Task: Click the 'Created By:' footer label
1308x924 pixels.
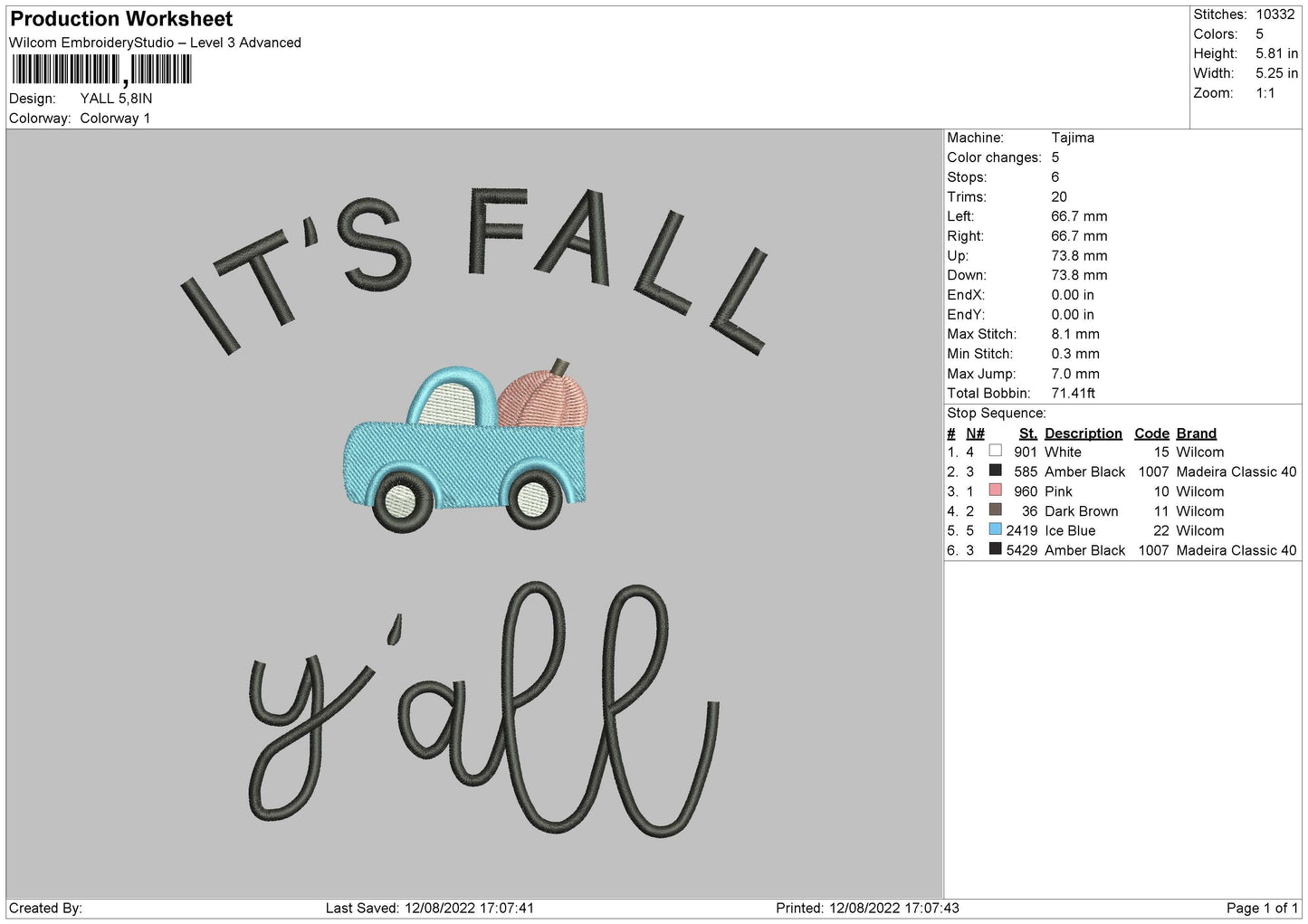Action: (x=45, y=908)
